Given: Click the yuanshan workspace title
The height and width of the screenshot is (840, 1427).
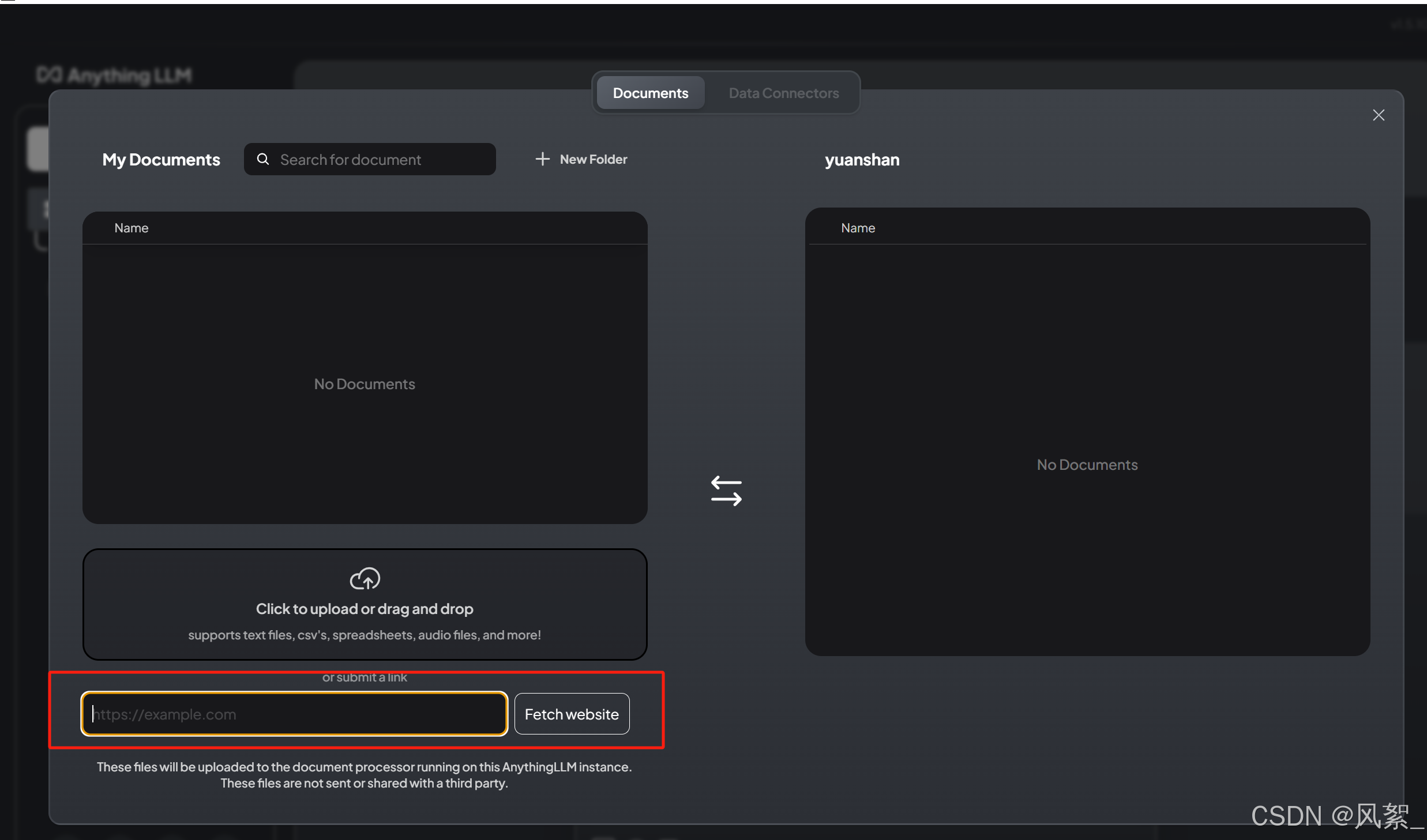Looking at the screenshot, I should pyautogui.click(x=862, y=160).
